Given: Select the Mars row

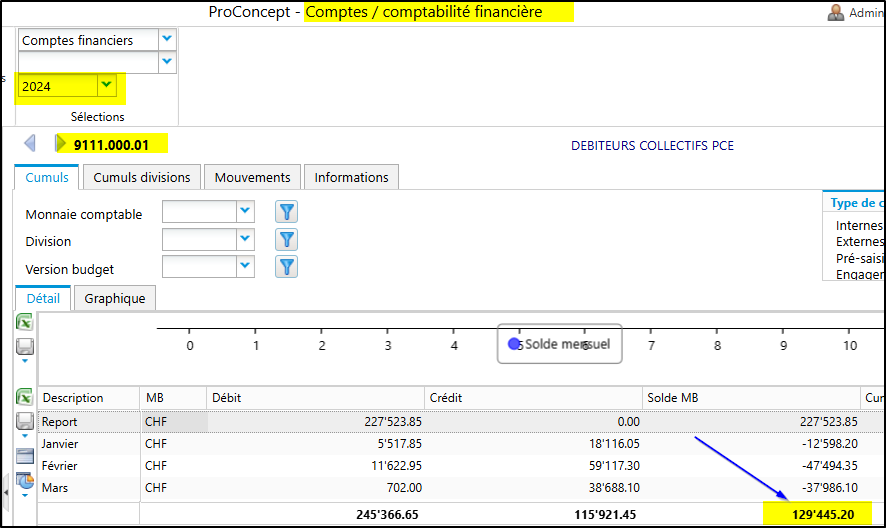Looking at the screenshot, I should click(x=461, y=488).
